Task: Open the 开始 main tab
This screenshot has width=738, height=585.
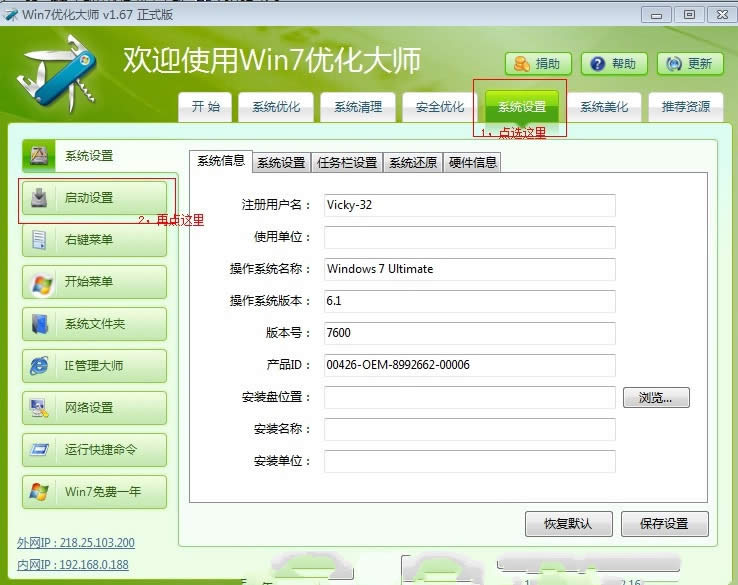Action: [x=205, y=107]
